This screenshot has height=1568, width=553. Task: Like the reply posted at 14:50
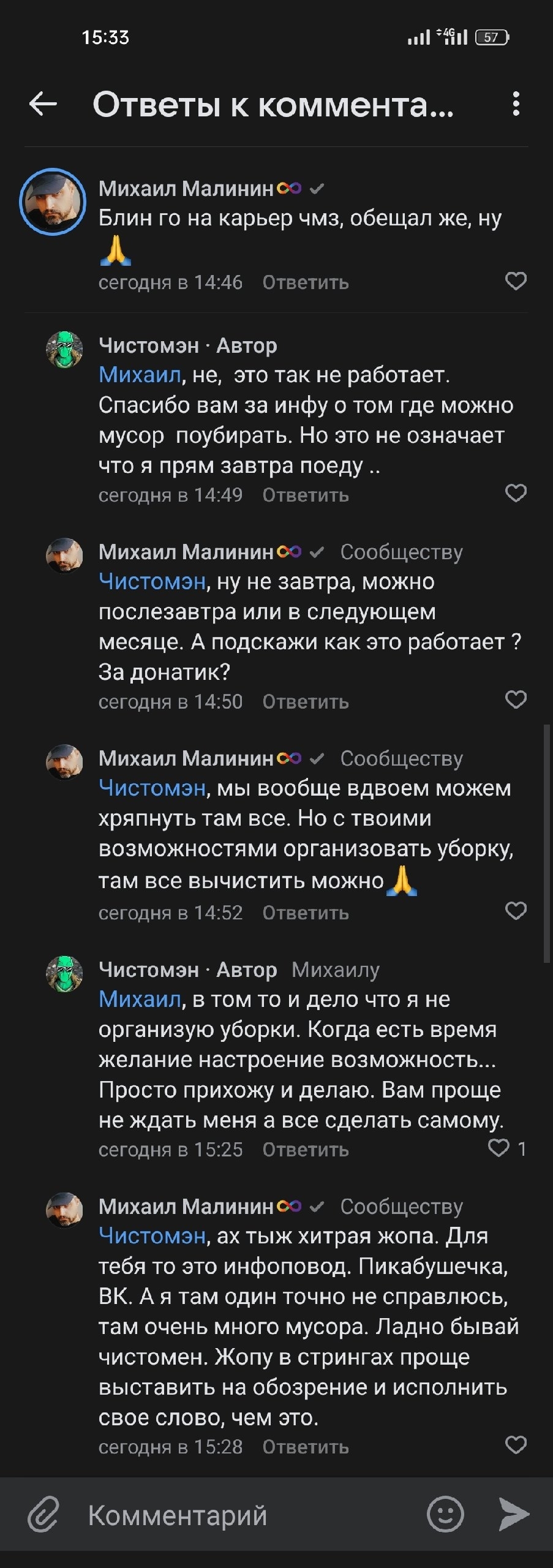click(x=516, y=699)
